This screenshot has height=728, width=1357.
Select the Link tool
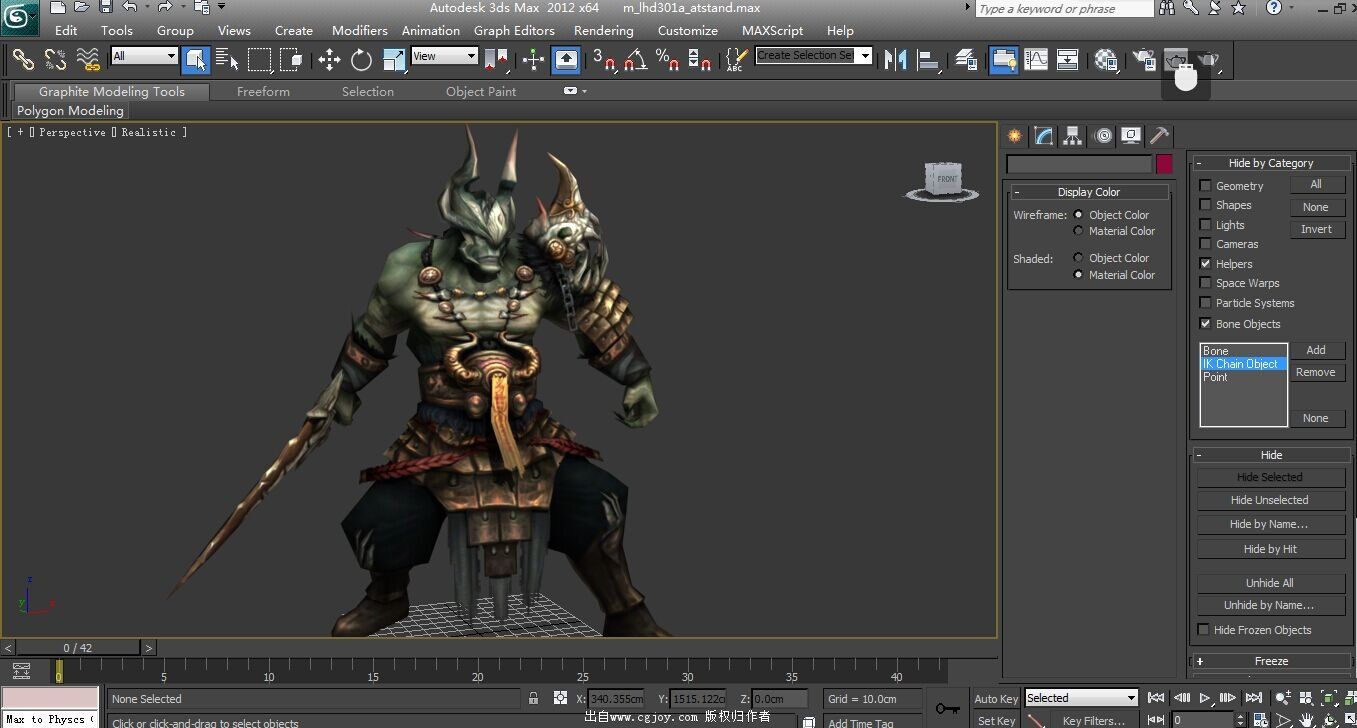(23, 59)
